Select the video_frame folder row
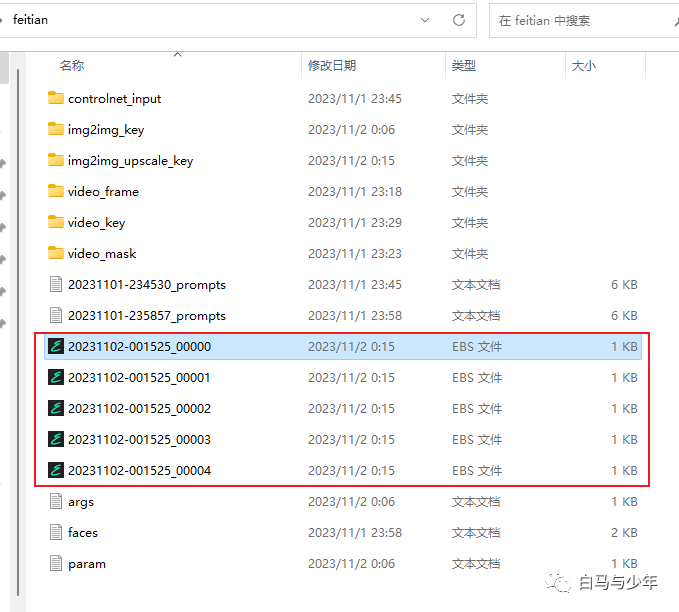Viewport: 679px width, 612px height. pyautogui.click(x=342, y=191)
